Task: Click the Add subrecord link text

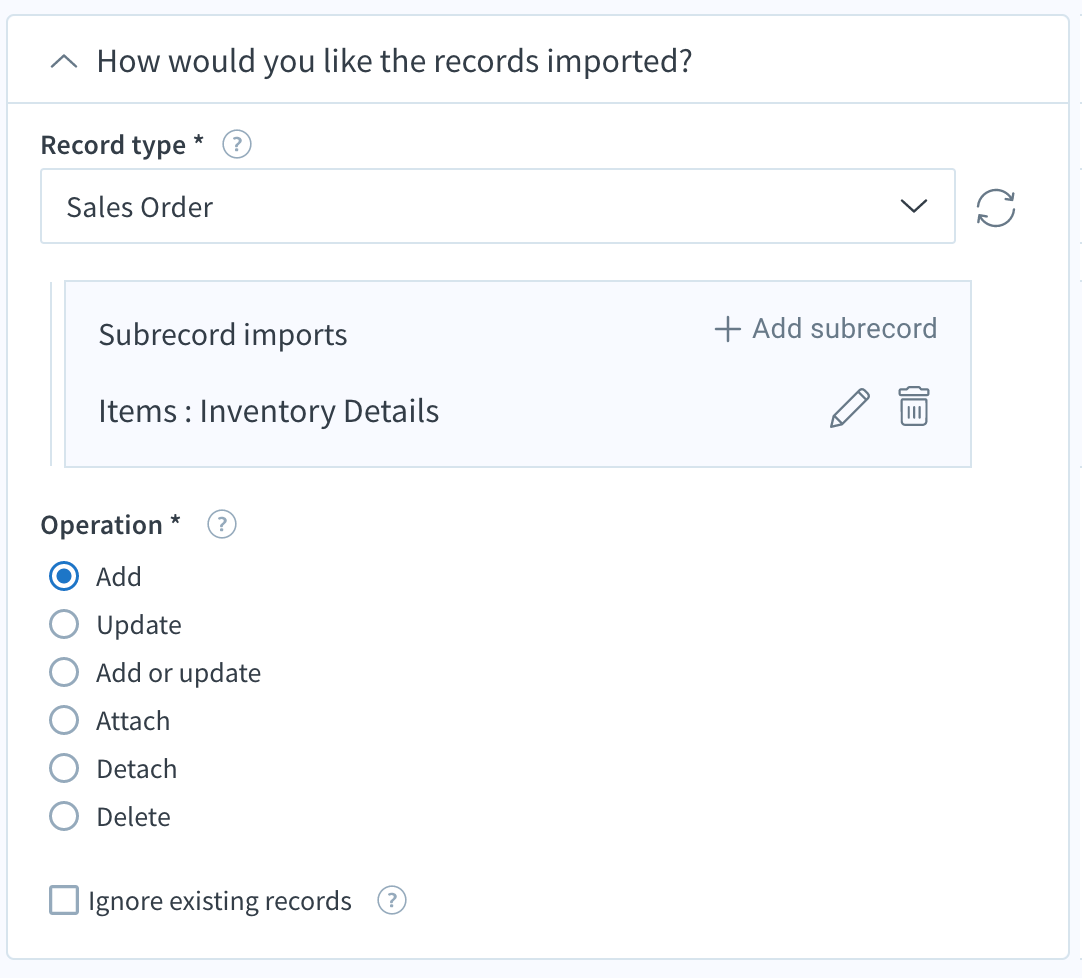Action: [844, 329]
